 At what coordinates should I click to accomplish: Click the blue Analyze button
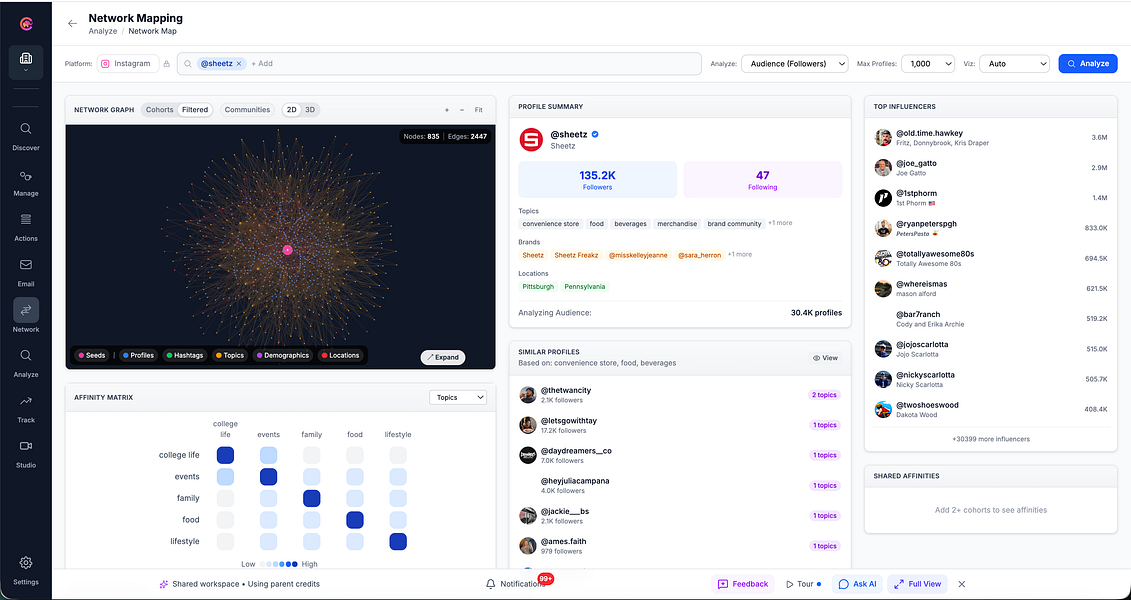[1088, 63]
